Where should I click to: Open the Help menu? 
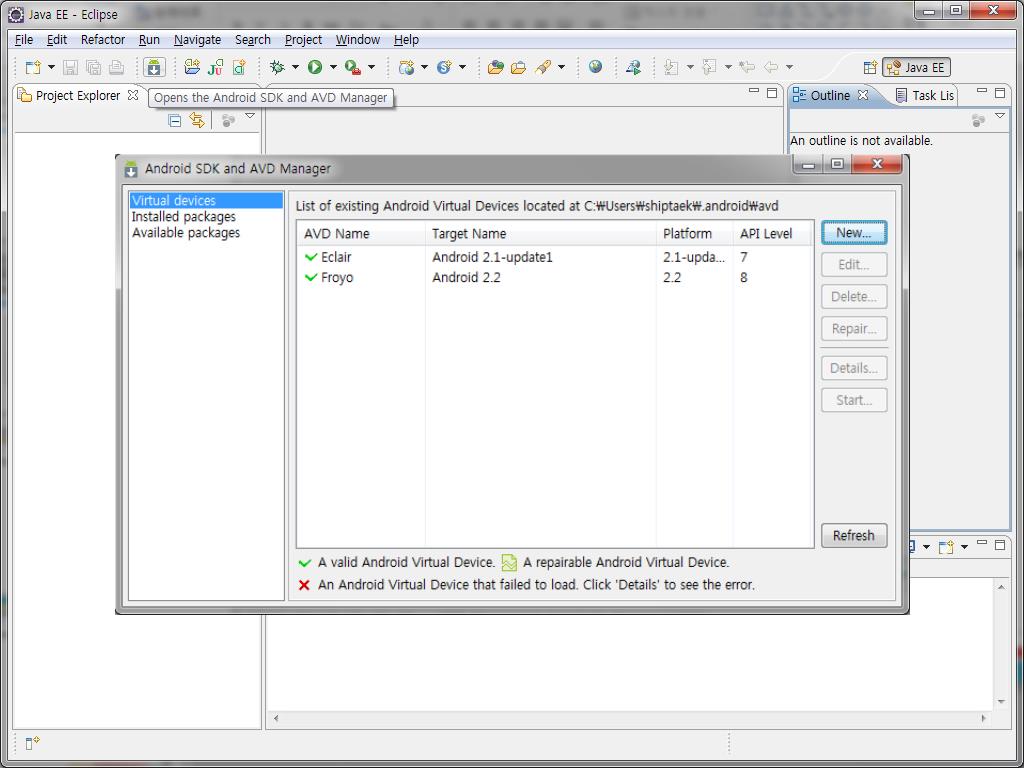pyautogui.click(x=406, y=40)
